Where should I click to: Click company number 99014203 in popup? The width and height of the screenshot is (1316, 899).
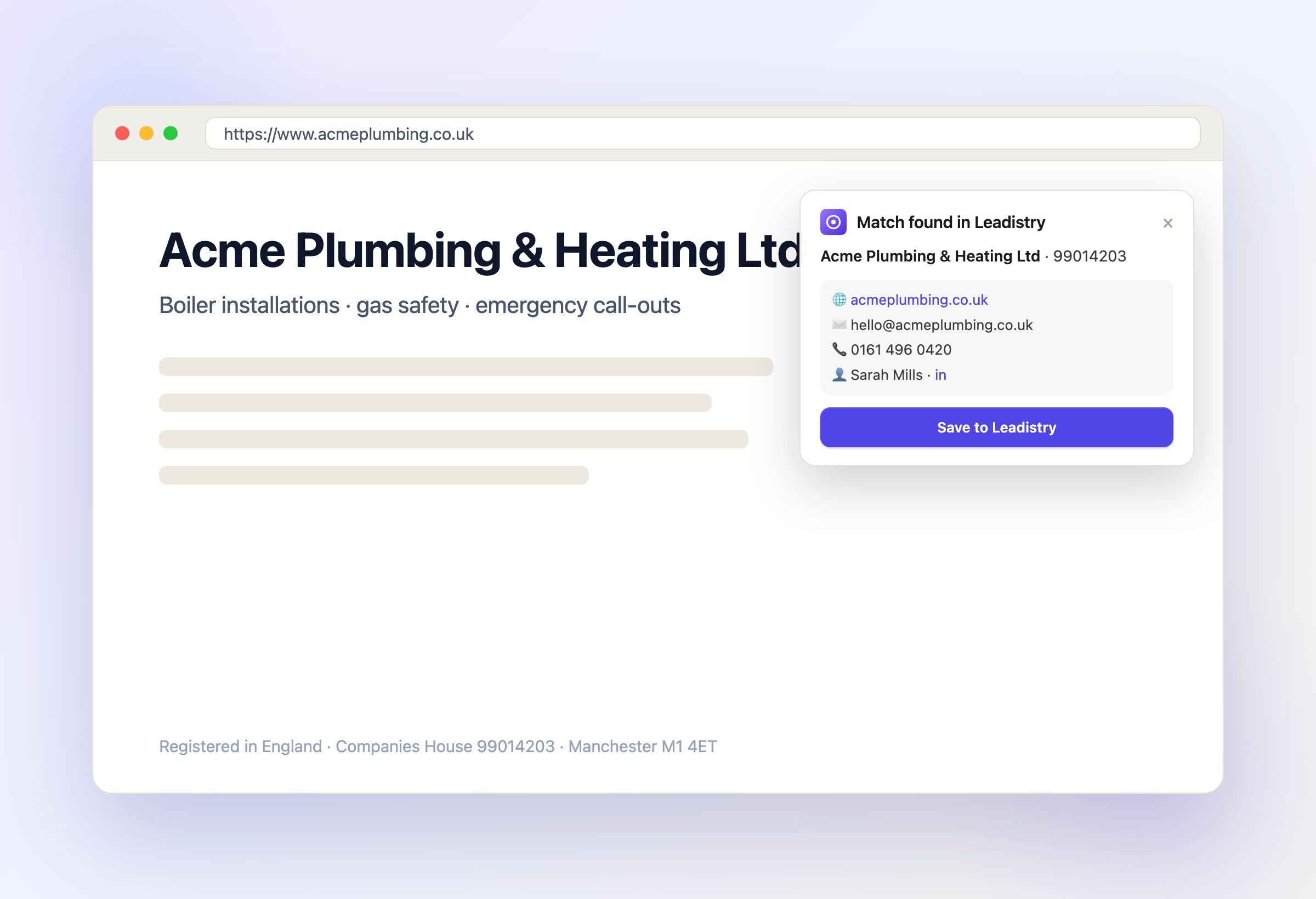pos(1090,256)
